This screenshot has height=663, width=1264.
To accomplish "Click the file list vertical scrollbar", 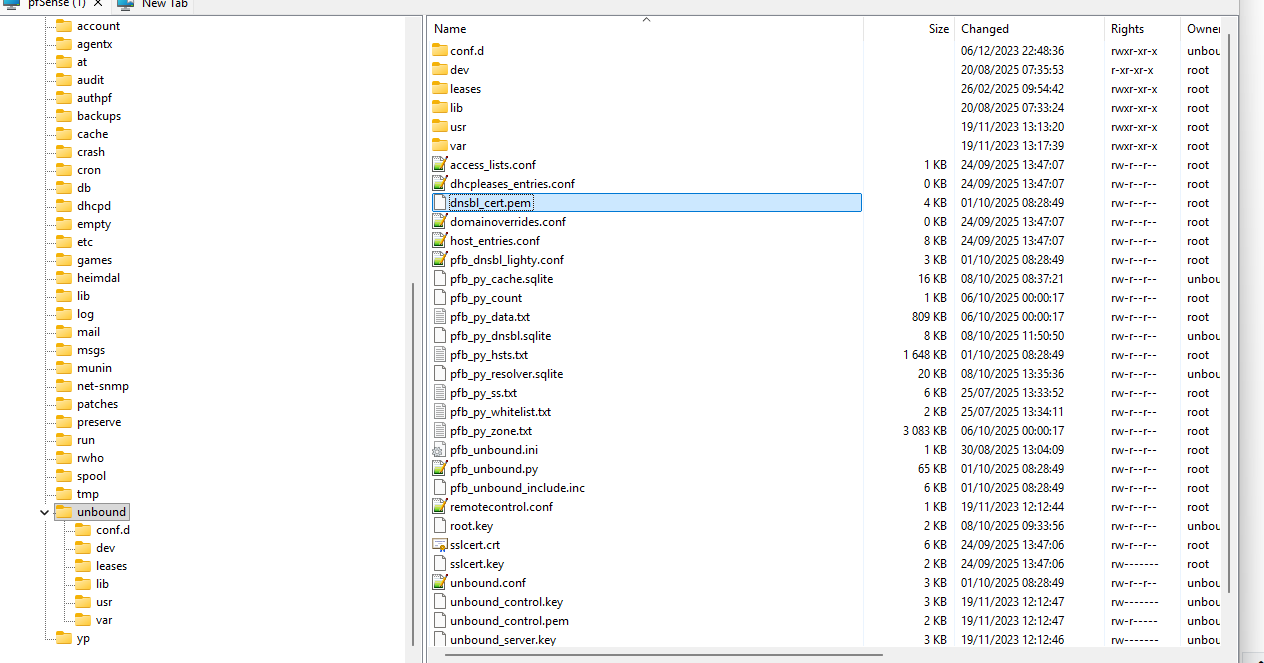I will coord(1230,300).
